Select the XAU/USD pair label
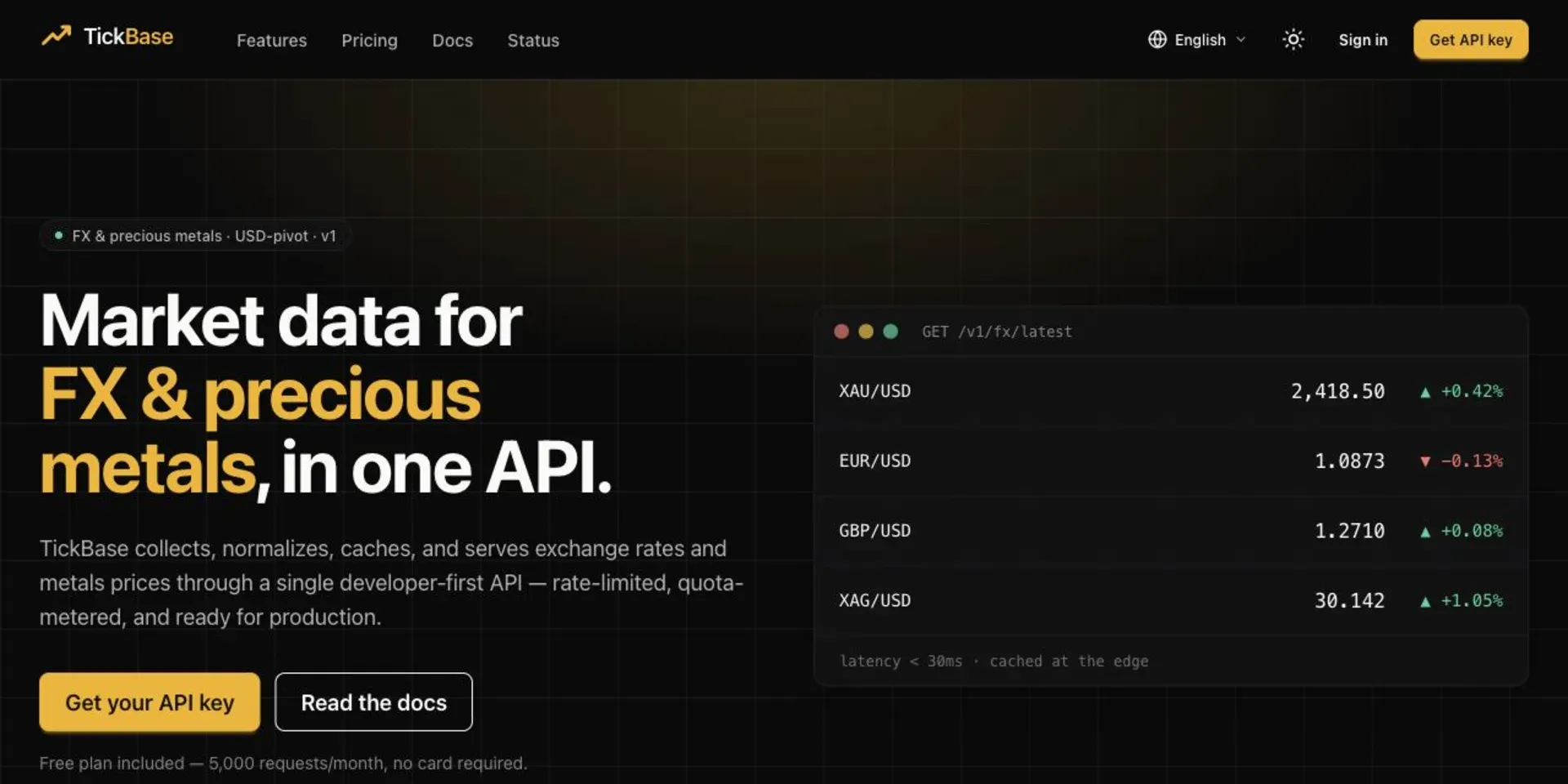The width and height of the screenshot is (1568, 784). tap(875, 391)
